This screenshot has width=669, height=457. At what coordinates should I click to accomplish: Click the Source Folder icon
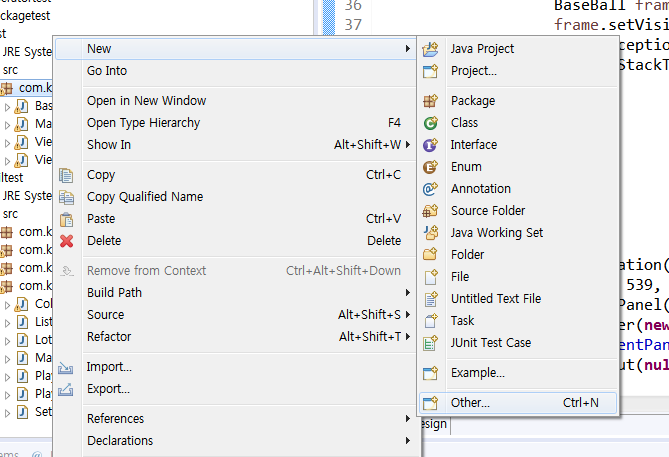click(x=430, y=211)
